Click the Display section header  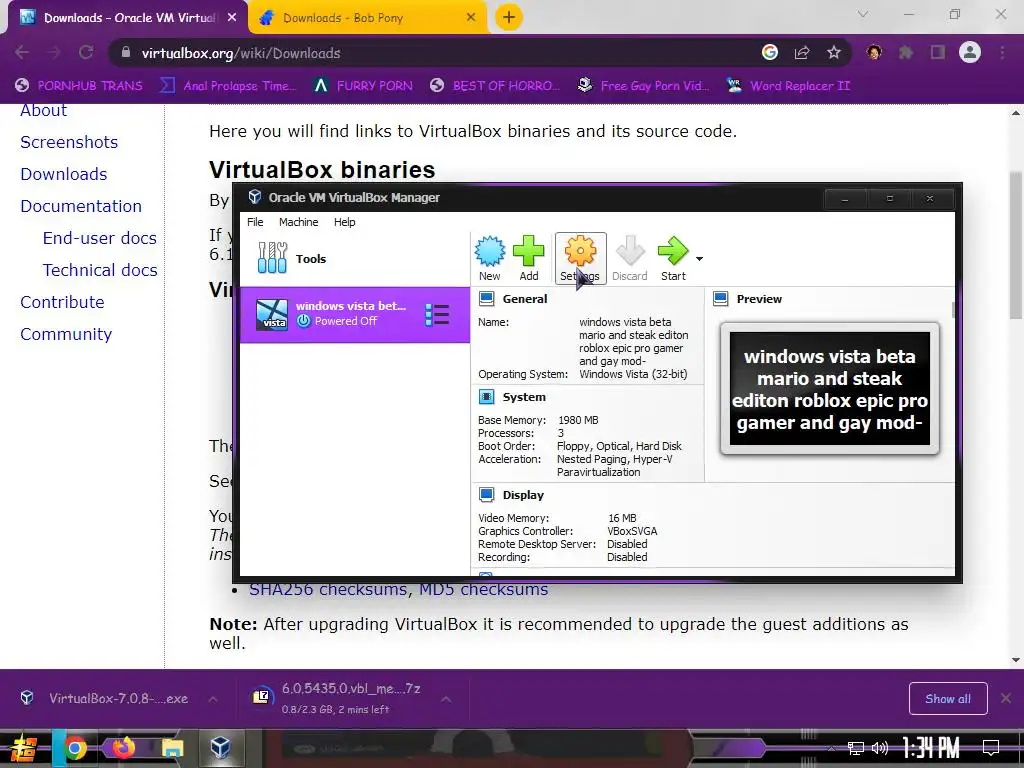click(x=523, y=495)
